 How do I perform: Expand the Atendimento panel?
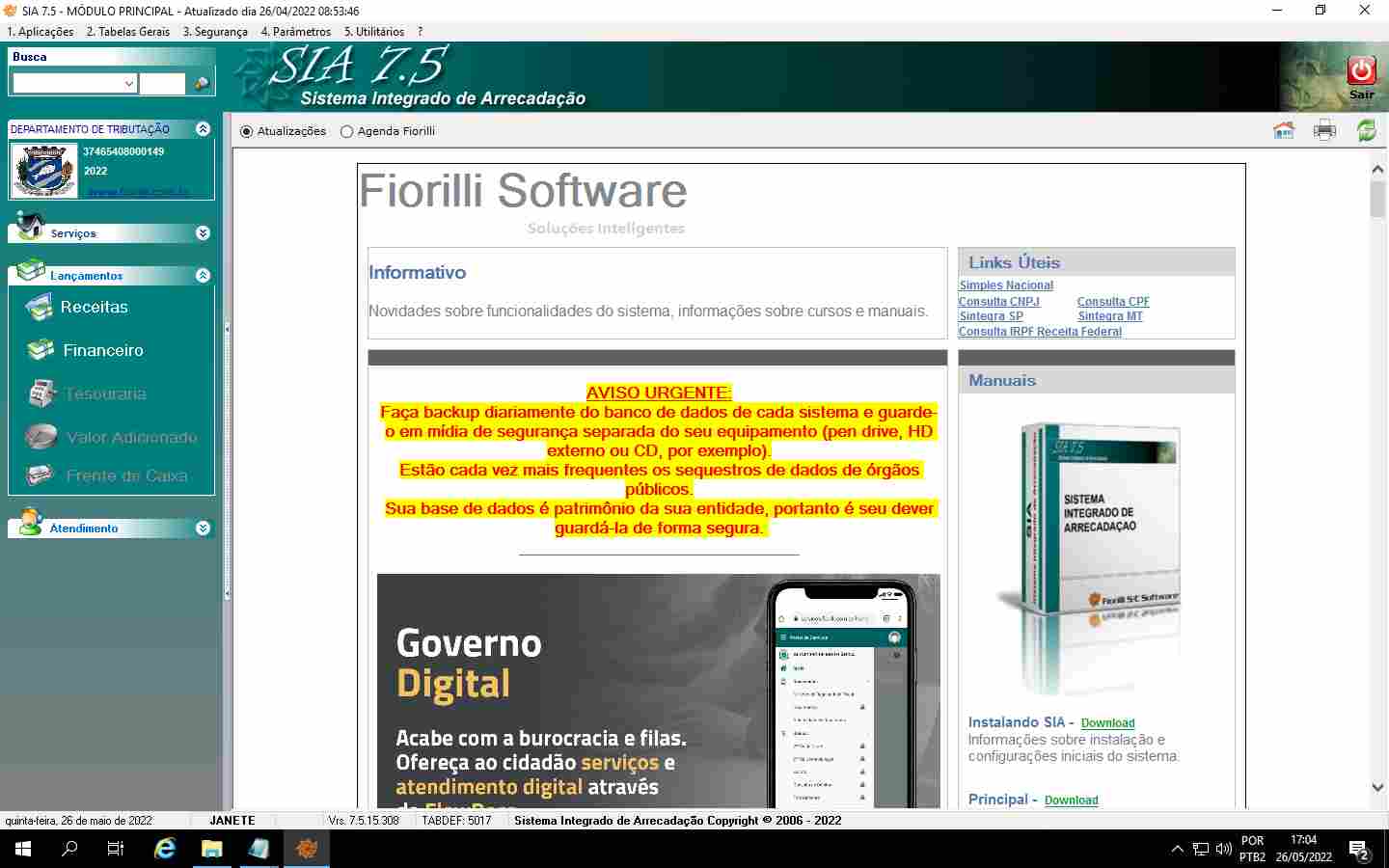[203, 529]
